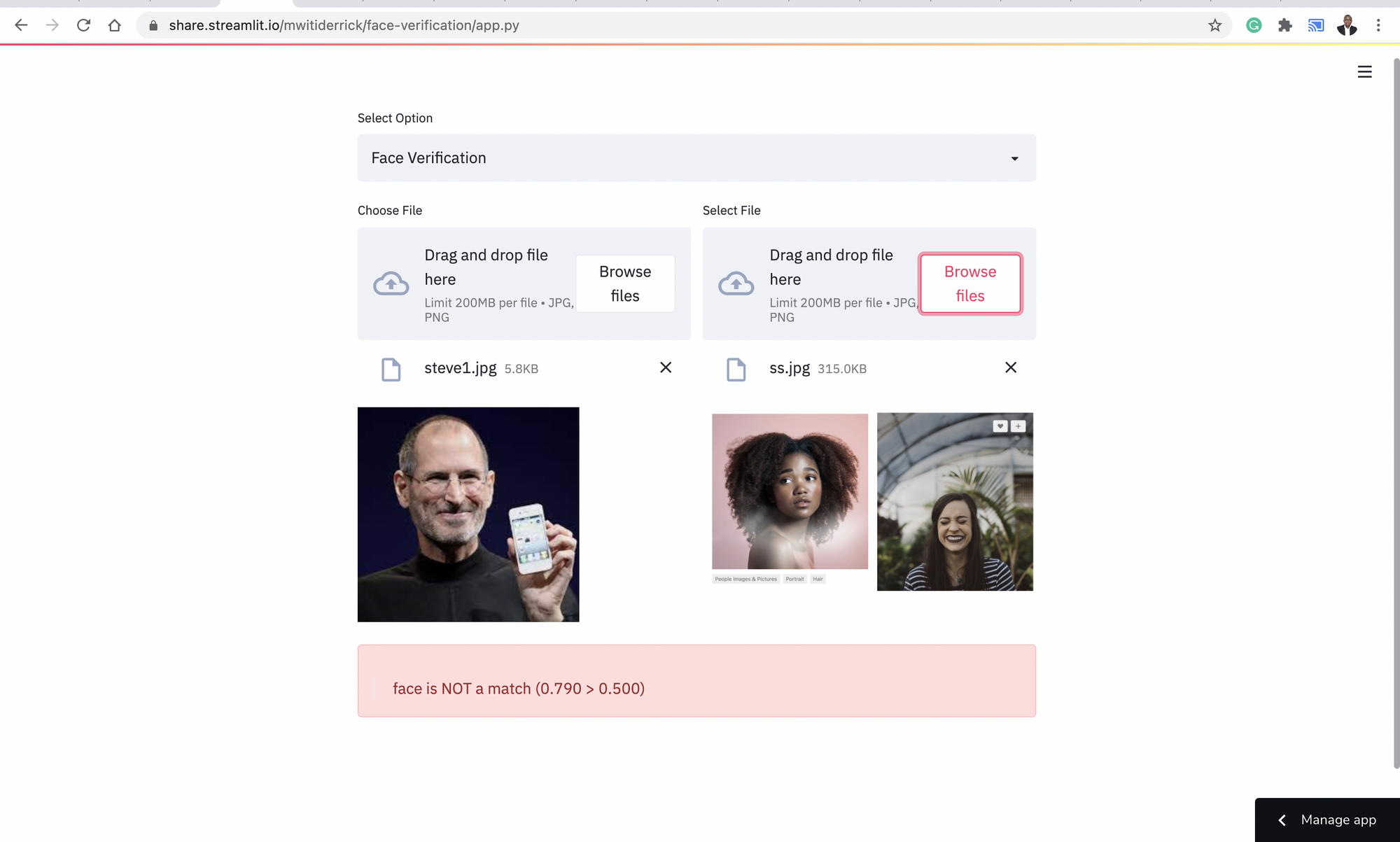Click Browse files under Select File
This screenshot has height=842, width=1400.
coord(969,283)
